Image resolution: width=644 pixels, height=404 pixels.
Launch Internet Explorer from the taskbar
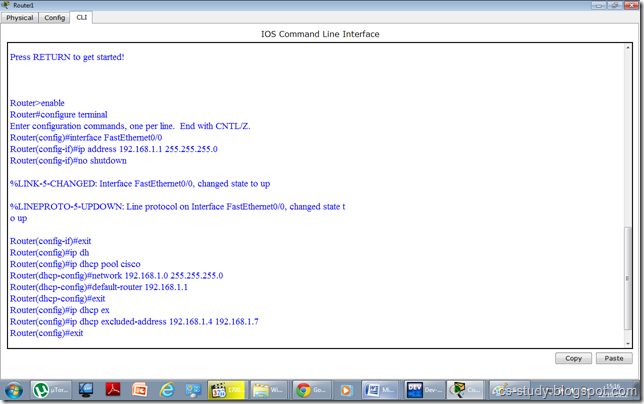pyautogui.click(x=167, y=390)
